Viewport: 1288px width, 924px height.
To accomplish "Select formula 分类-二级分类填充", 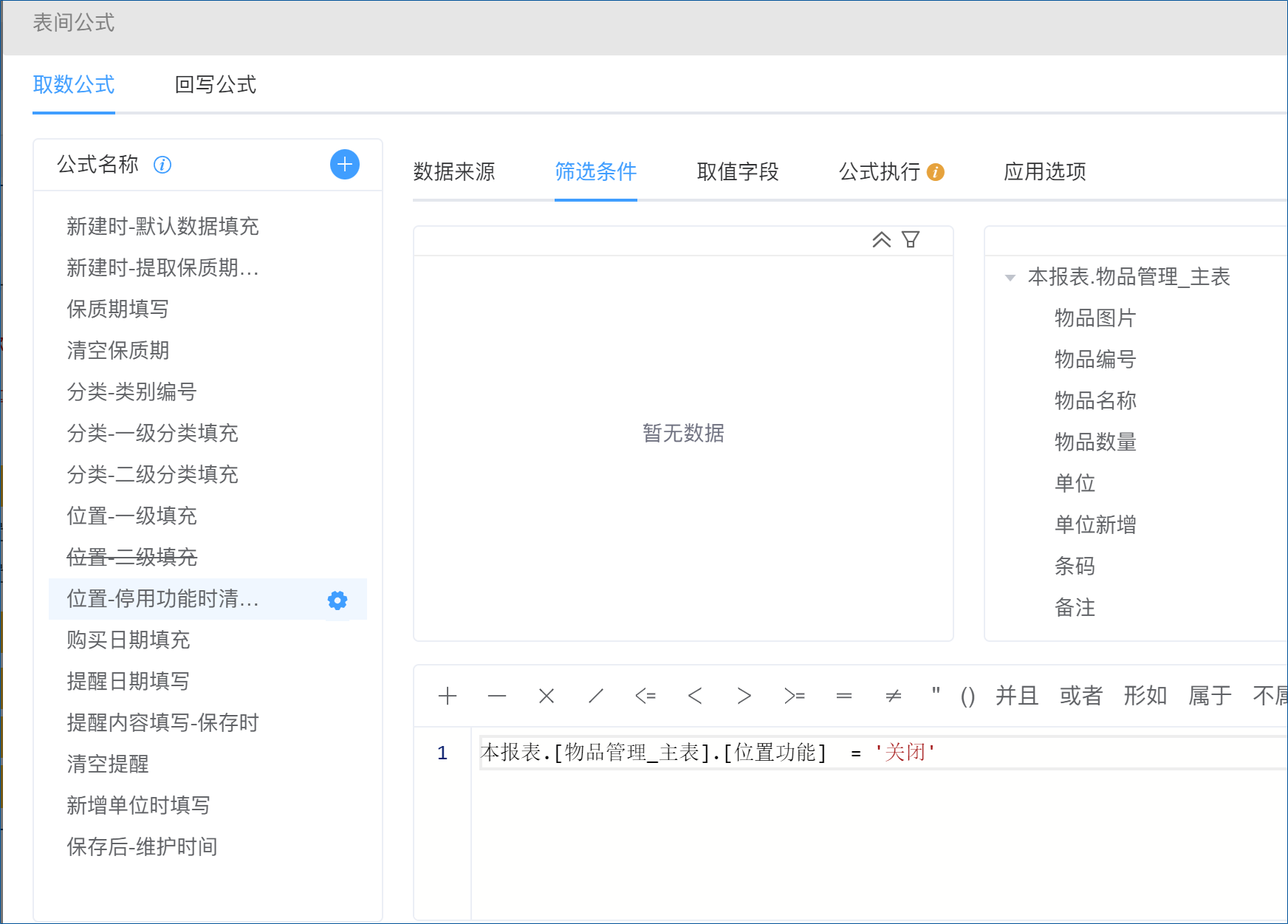I will click(x=208, y=474).
